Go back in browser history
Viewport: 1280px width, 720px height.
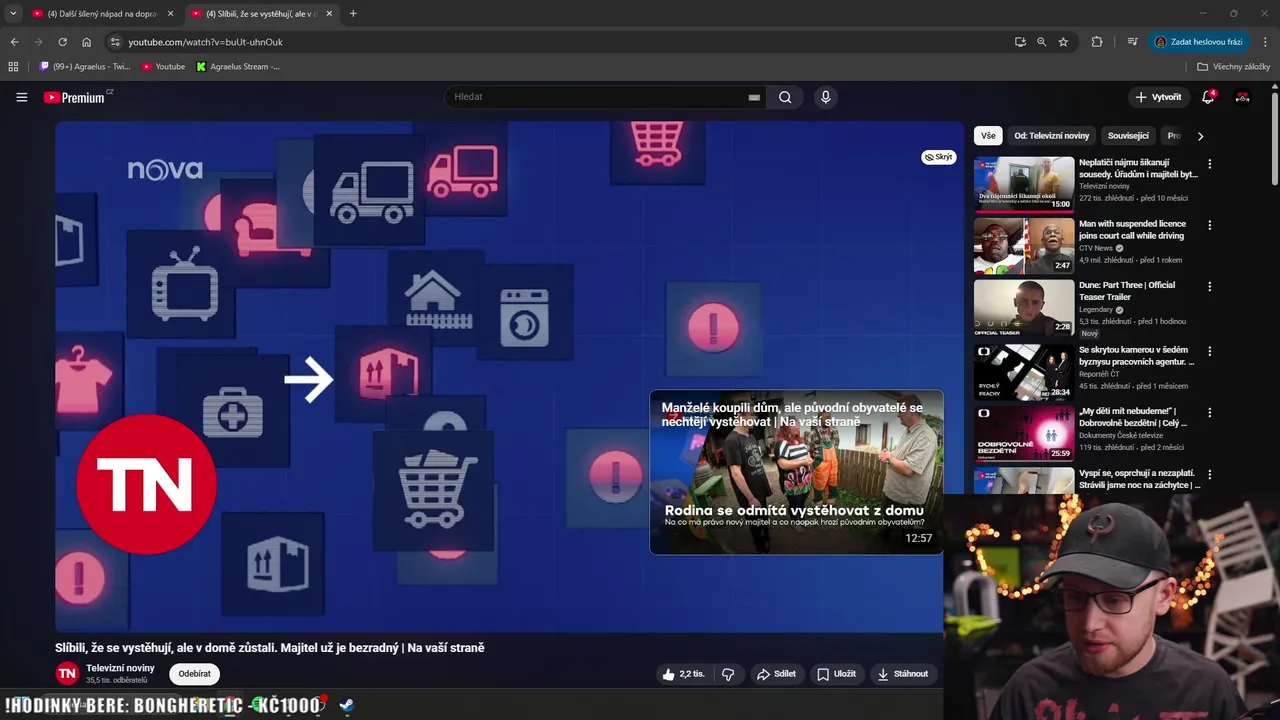[14, 42]
